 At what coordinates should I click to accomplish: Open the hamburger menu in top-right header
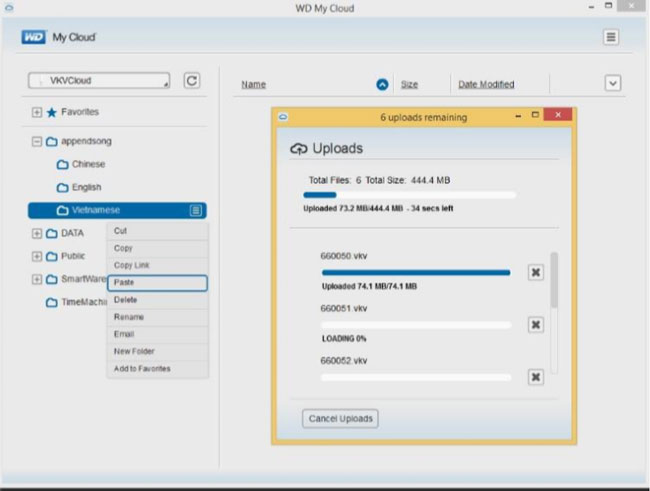click(610, 37)
